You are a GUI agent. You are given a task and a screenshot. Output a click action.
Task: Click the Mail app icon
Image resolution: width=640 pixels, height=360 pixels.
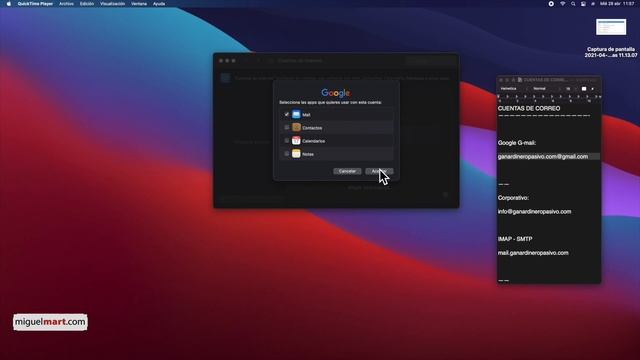(x=296, y=114)
